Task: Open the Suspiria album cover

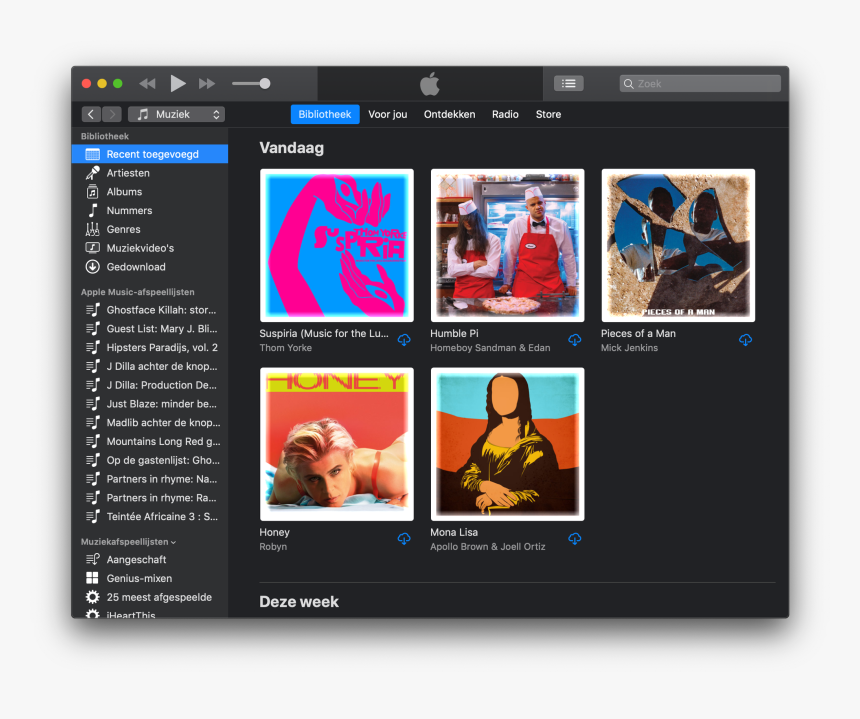Action: click(x=337, y=245)
